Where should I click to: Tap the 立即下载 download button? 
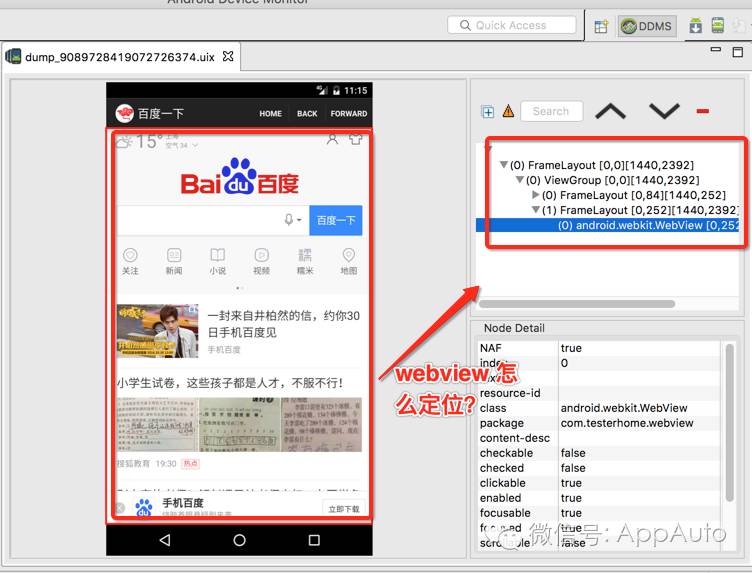[344, 509]
